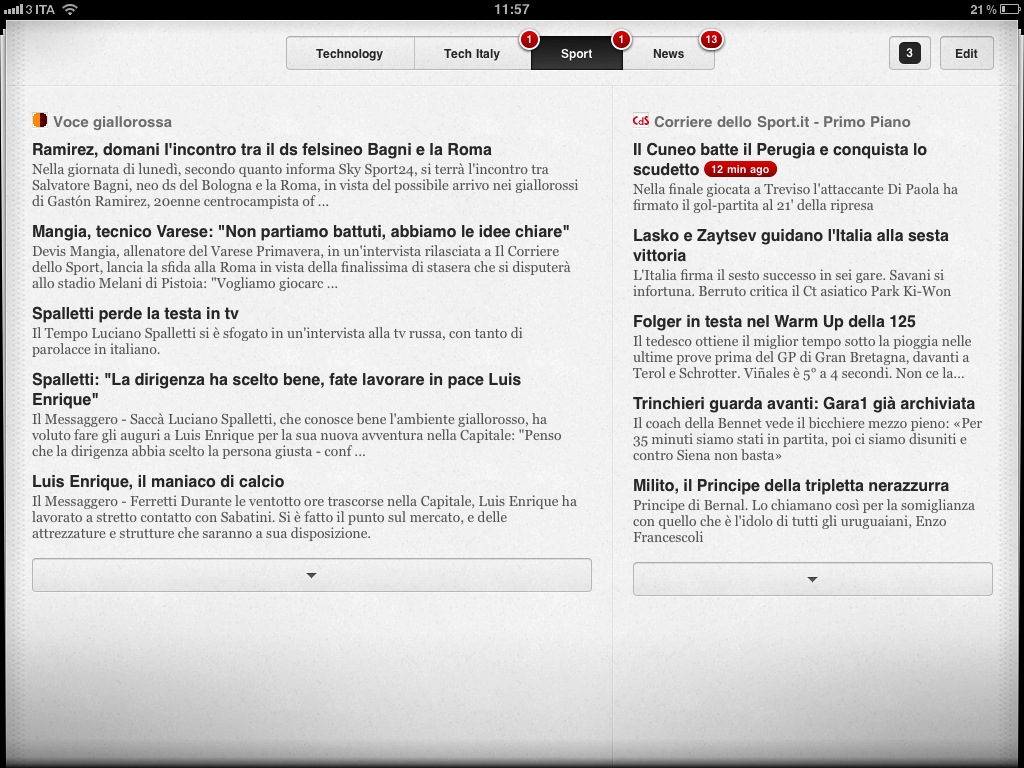
Task: Open the Tech Italy tab
Action: [472, 54]
